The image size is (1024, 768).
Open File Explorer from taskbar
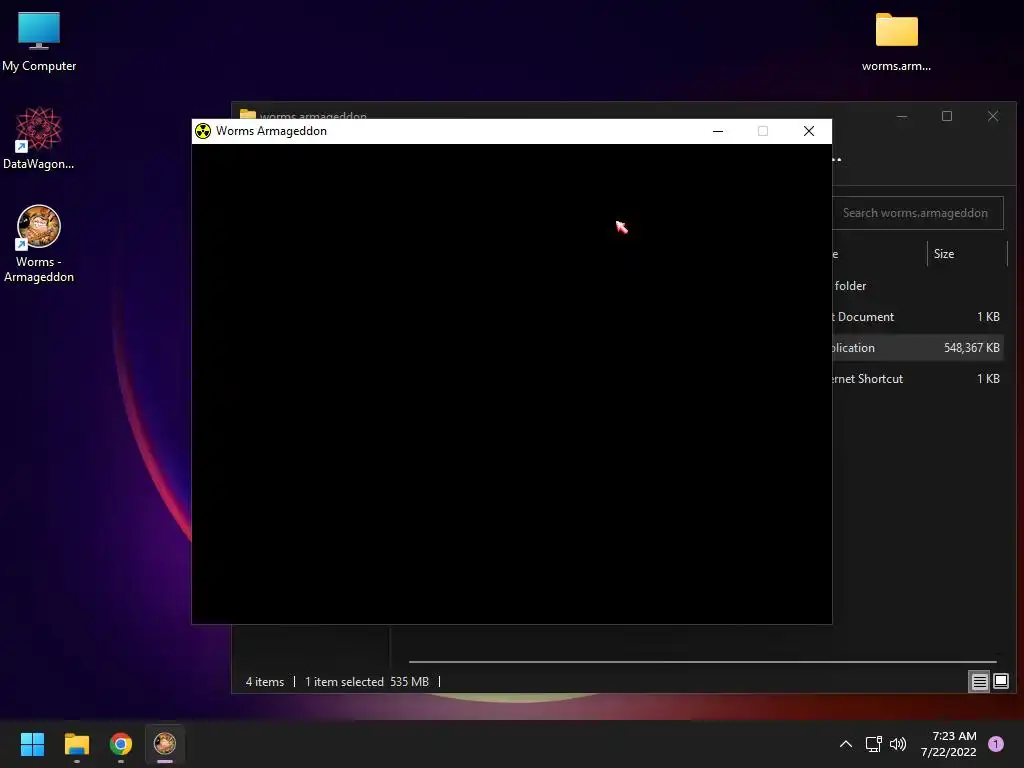[x=76, y=744]
